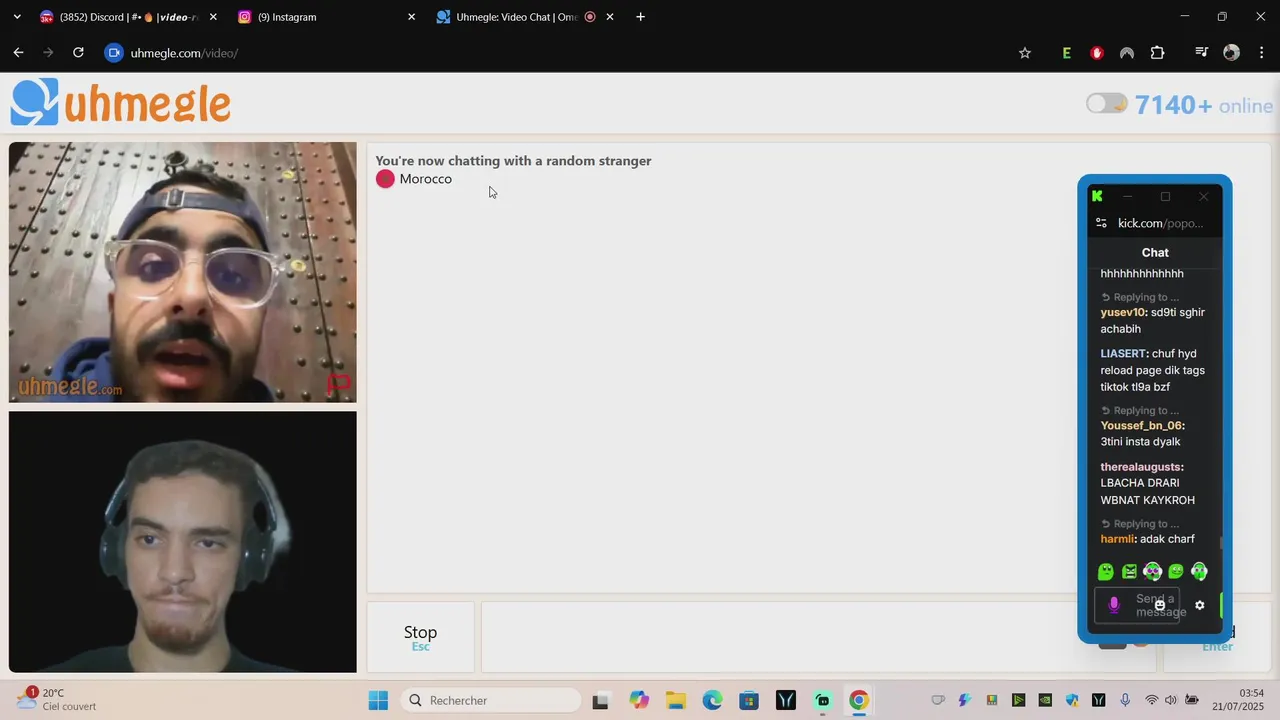
Task: Click the stranger's webcam video
Action: pos(183,272)
